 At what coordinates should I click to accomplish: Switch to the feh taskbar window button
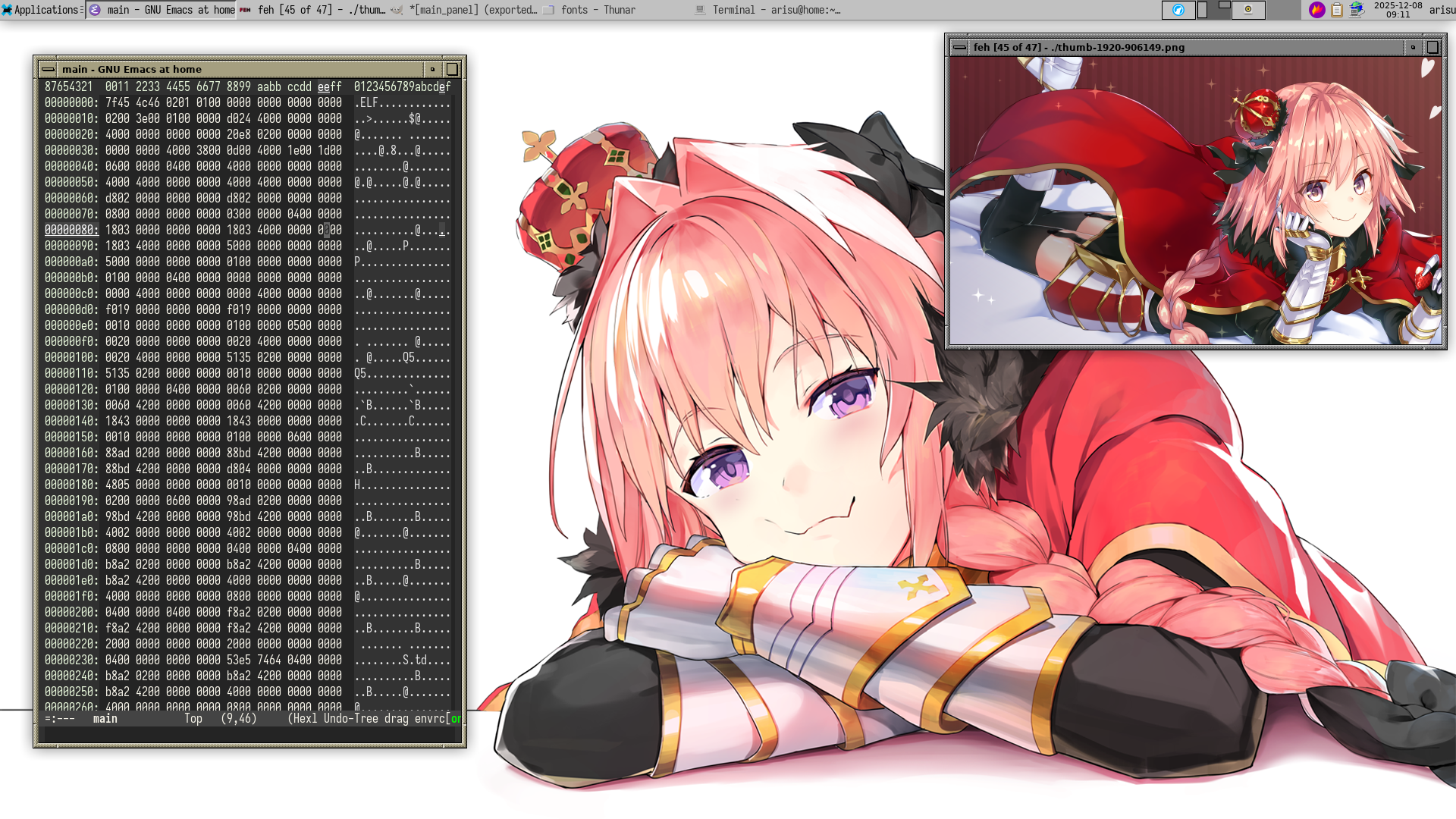[x=312, y=10]
